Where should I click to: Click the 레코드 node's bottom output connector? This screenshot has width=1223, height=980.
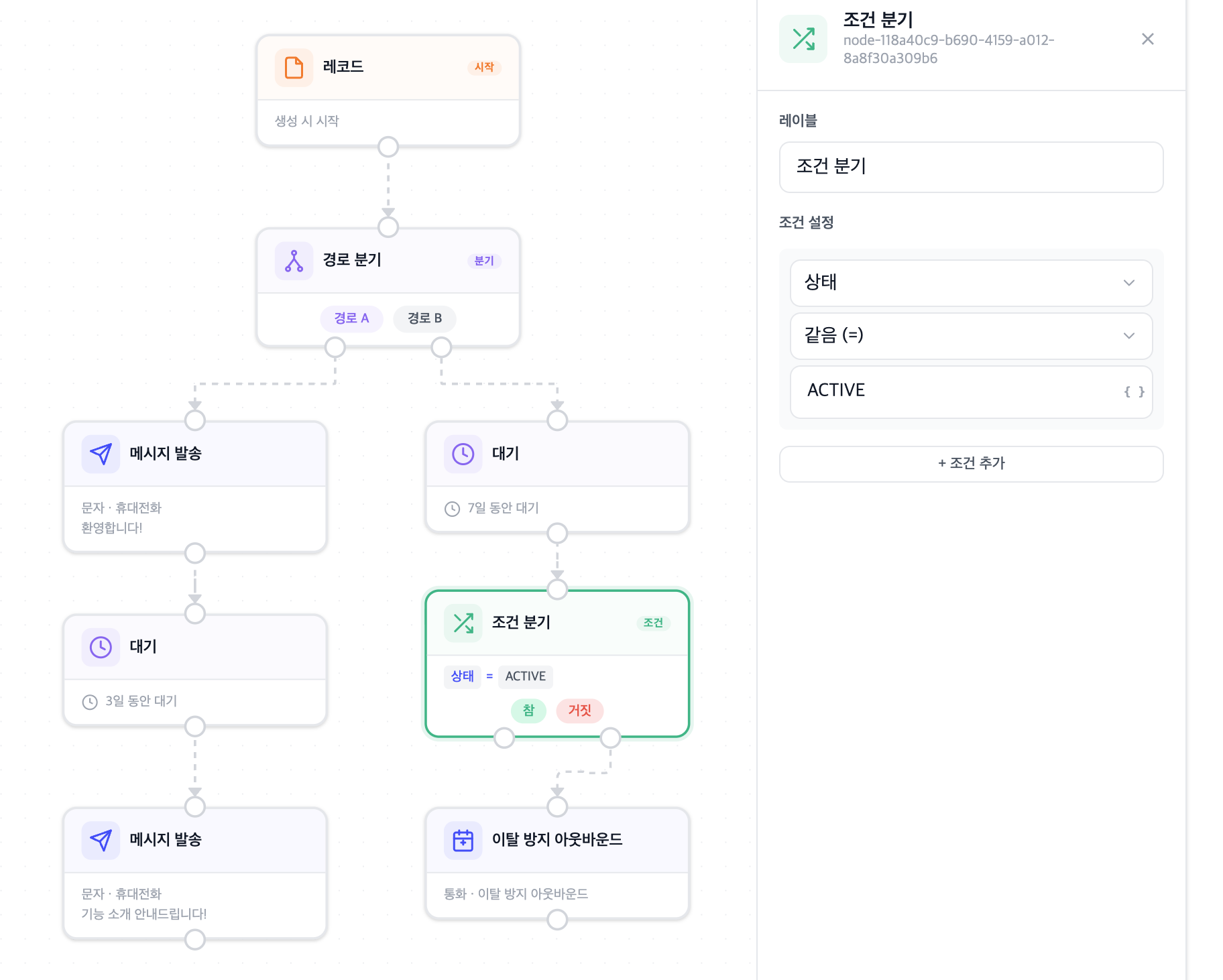tap(388, 147)
